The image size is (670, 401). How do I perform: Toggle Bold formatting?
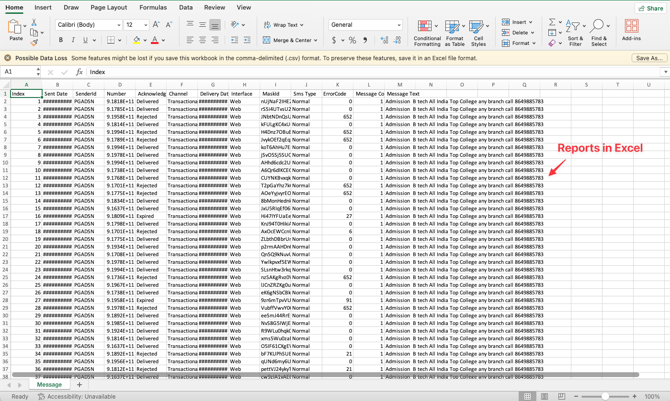pos(60,41)
